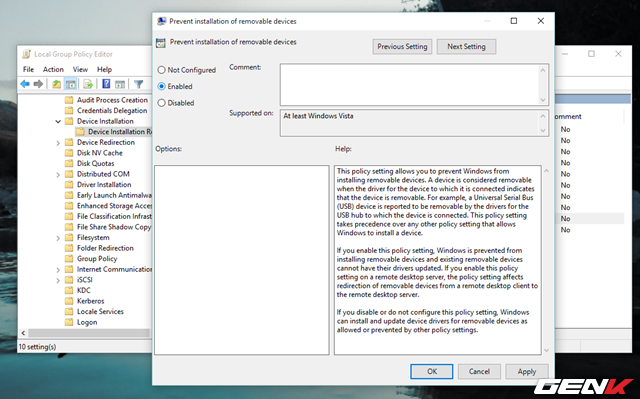The width and height of the screenshot is (640, 399).
Task: Select the Enabled radio button
Action: [162, 86]
